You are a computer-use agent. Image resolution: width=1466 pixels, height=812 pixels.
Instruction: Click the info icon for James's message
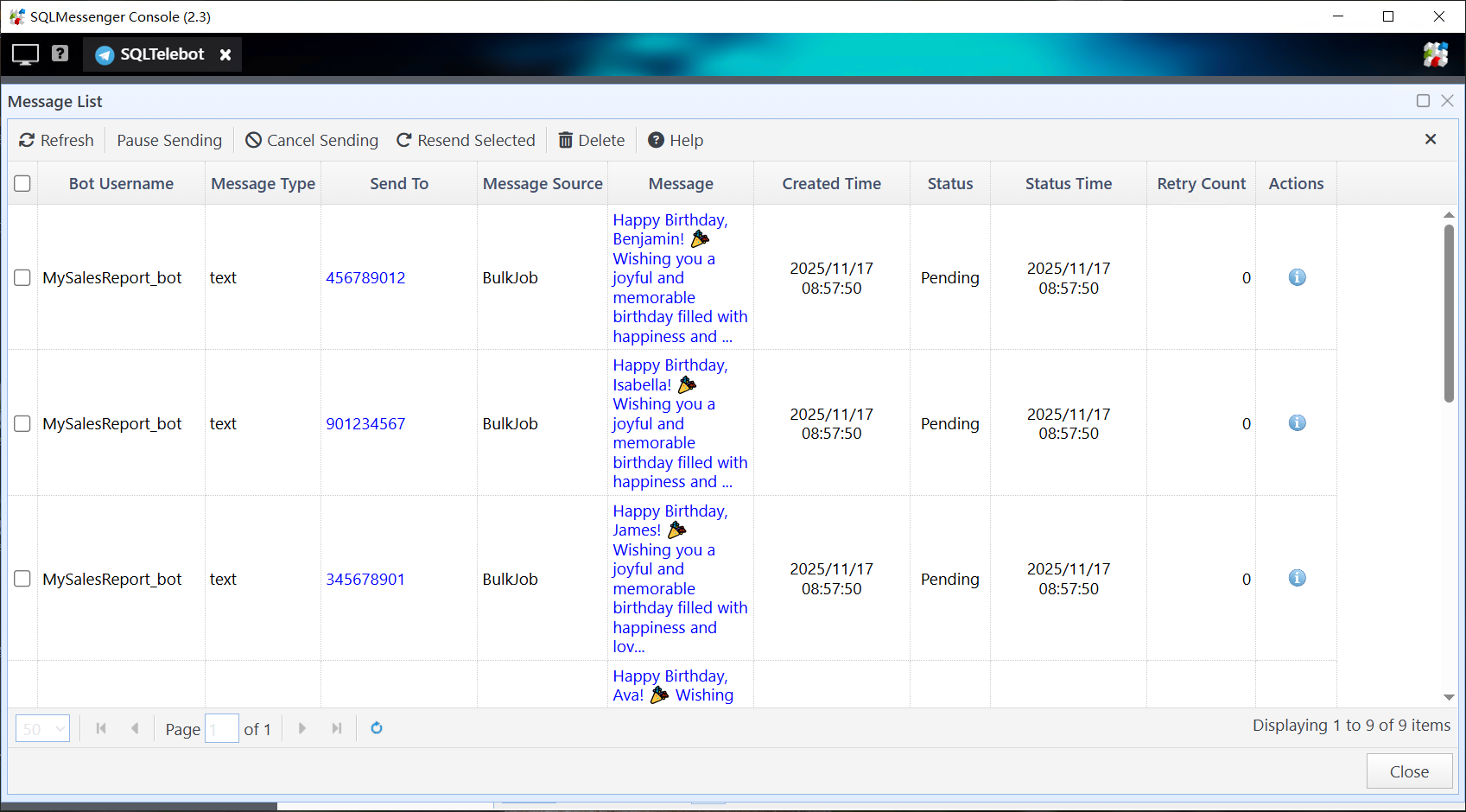(1297, 579)
